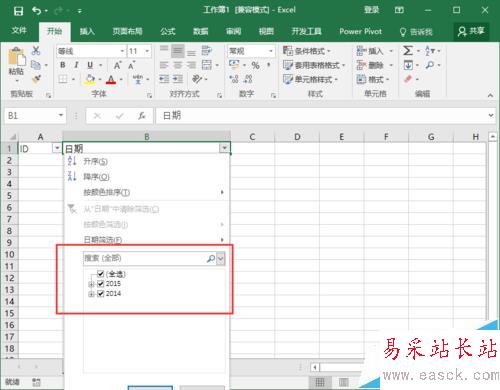500x390 pixels.
Task: Increase indent in alignment group
Action: (178, 79)
